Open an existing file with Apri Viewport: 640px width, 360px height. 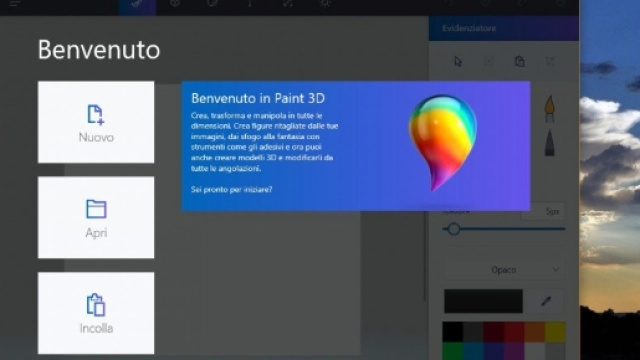(x=96, y=217)
